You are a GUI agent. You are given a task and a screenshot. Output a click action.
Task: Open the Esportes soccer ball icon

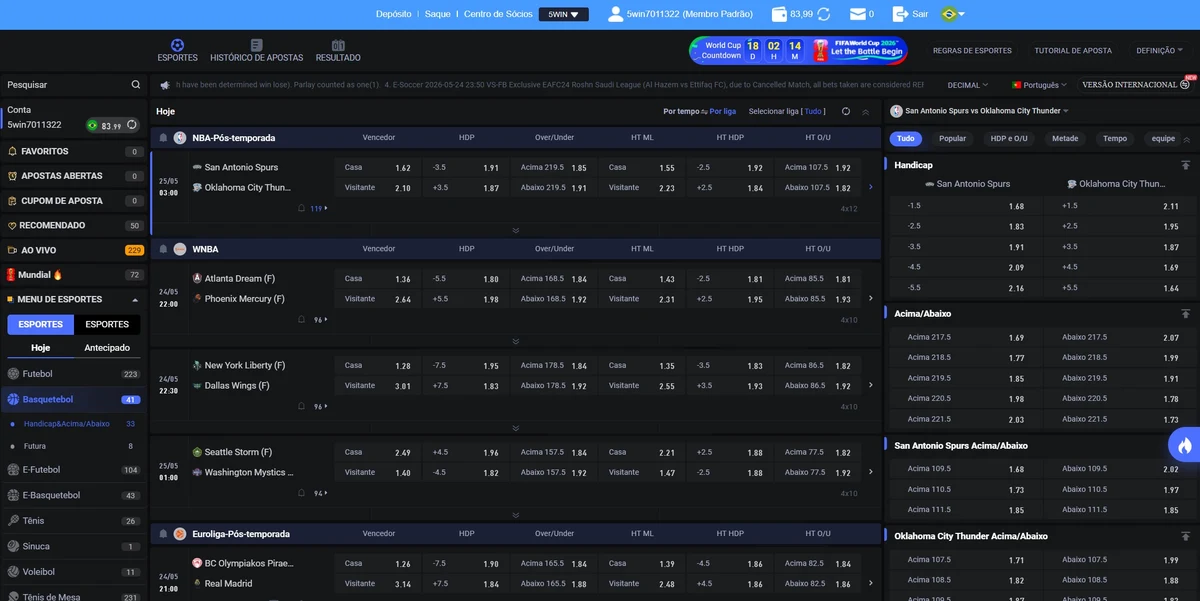(177, 45)
